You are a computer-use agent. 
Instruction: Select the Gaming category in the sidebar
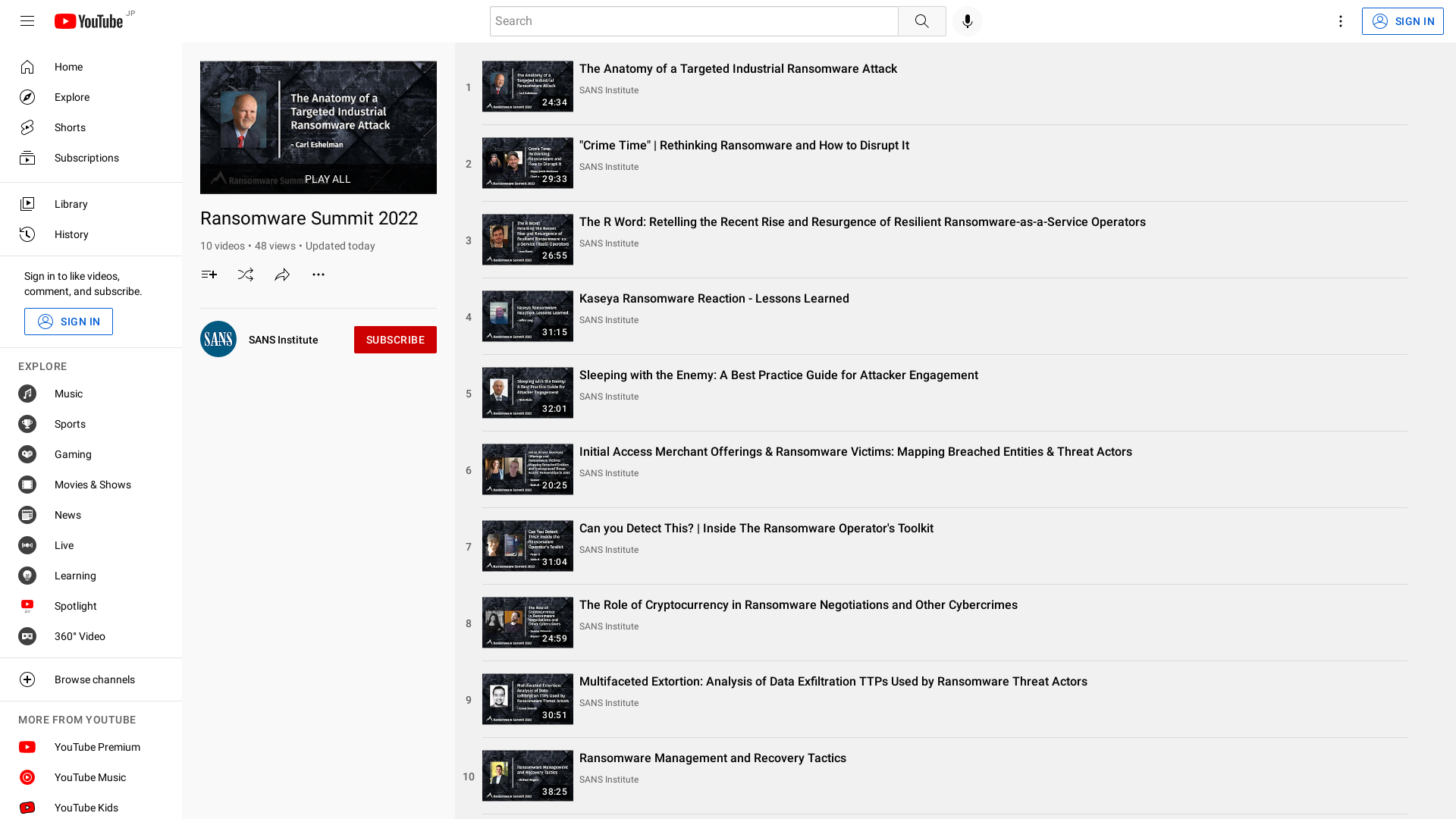point(72,454)
